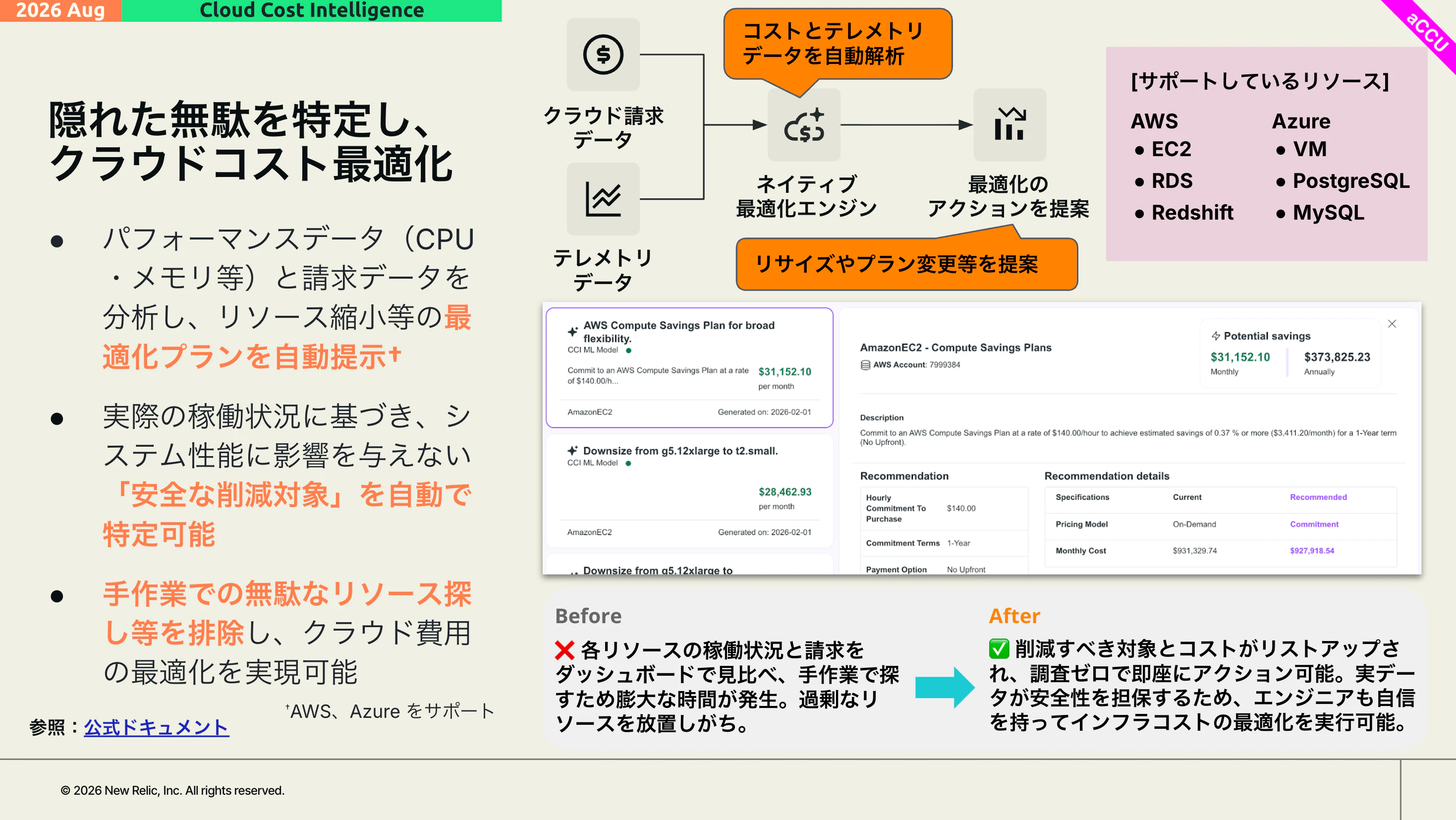Click the Hourly Commitment To Purchase $140.00 value
This screenshot has width=1456, height=820.
click(961, 508)
